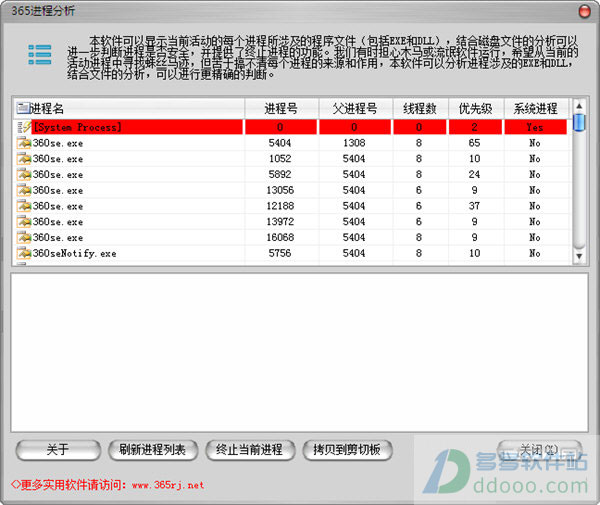Click process ID cell 5756
600x505 pixels.
[x=280, y=253]
